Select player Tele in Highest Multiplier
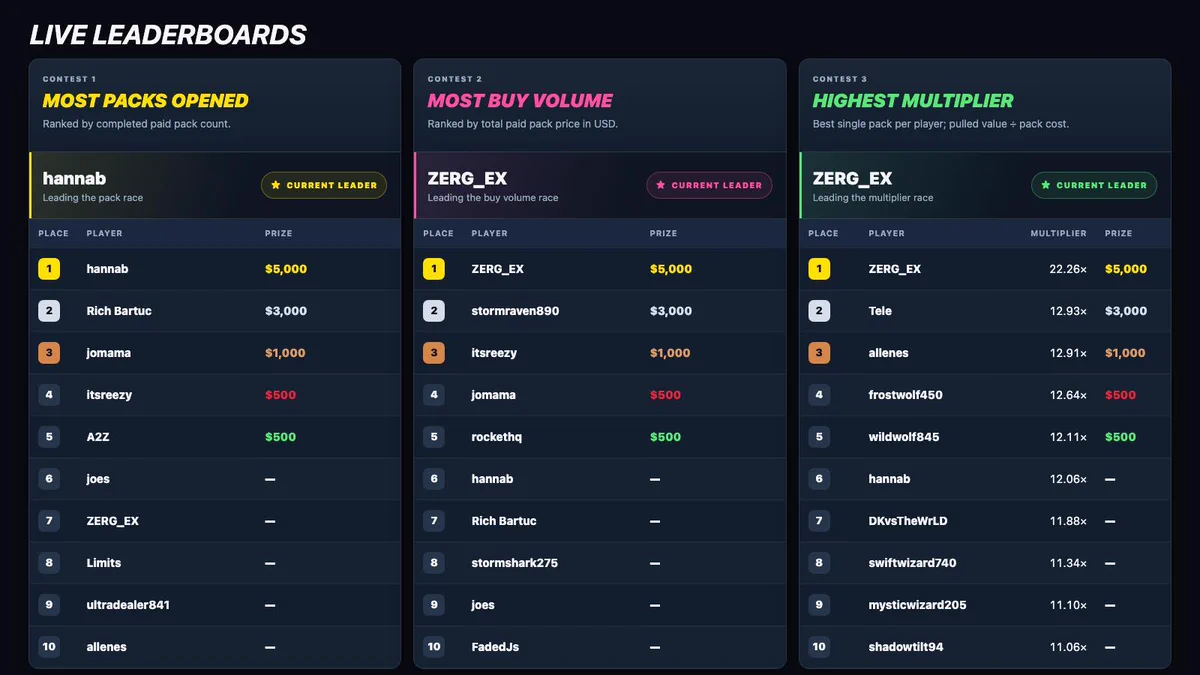1200x675 pixels. click(x=880, y=311)
